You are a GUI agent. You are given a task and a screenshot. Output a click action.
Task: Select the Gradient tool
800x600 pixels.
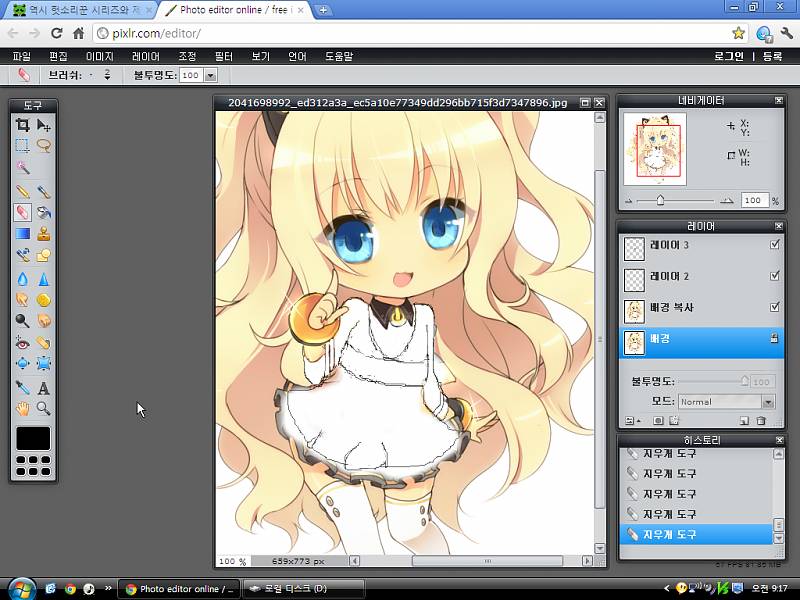coord(22,234)
